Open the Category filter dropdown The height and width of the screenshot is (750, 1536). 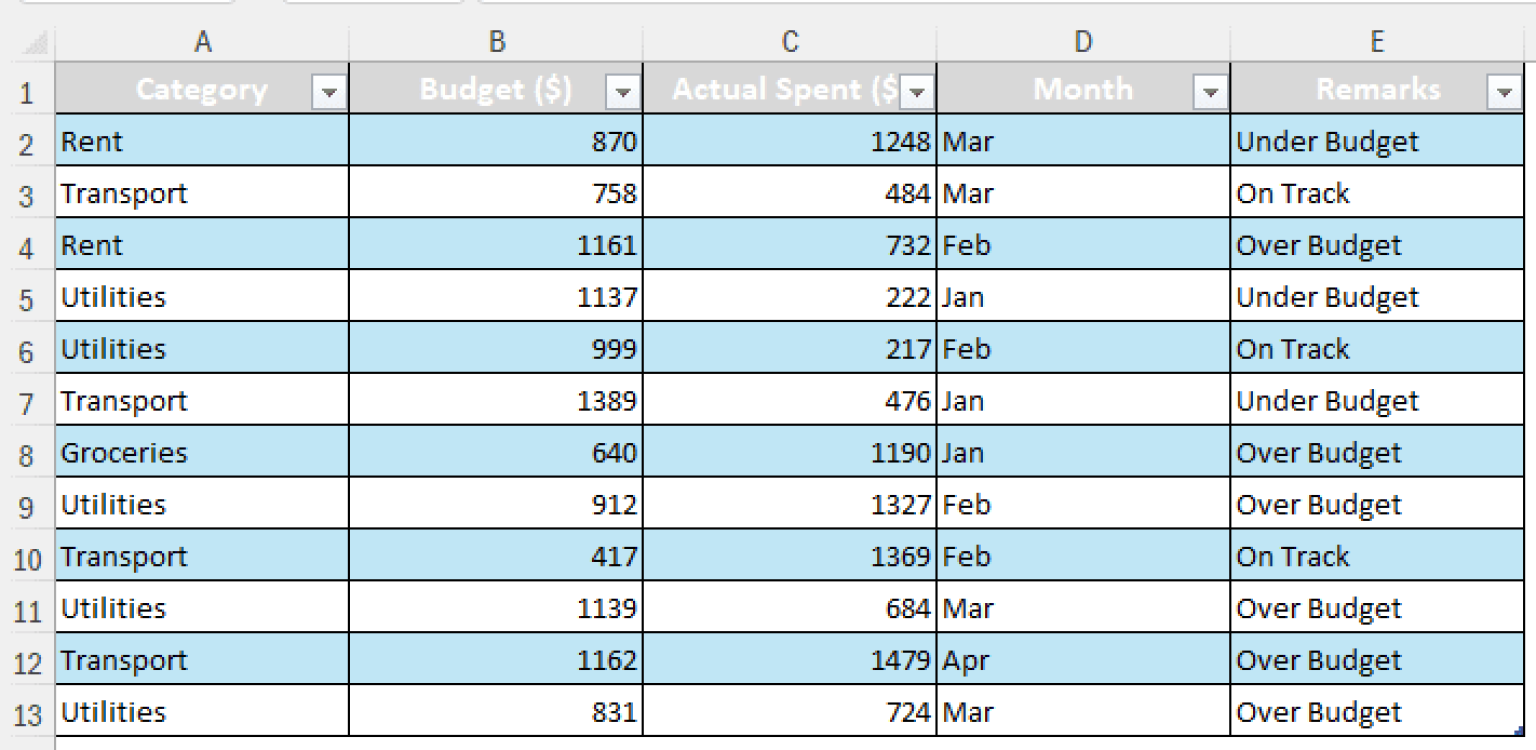tap(330, 90)
